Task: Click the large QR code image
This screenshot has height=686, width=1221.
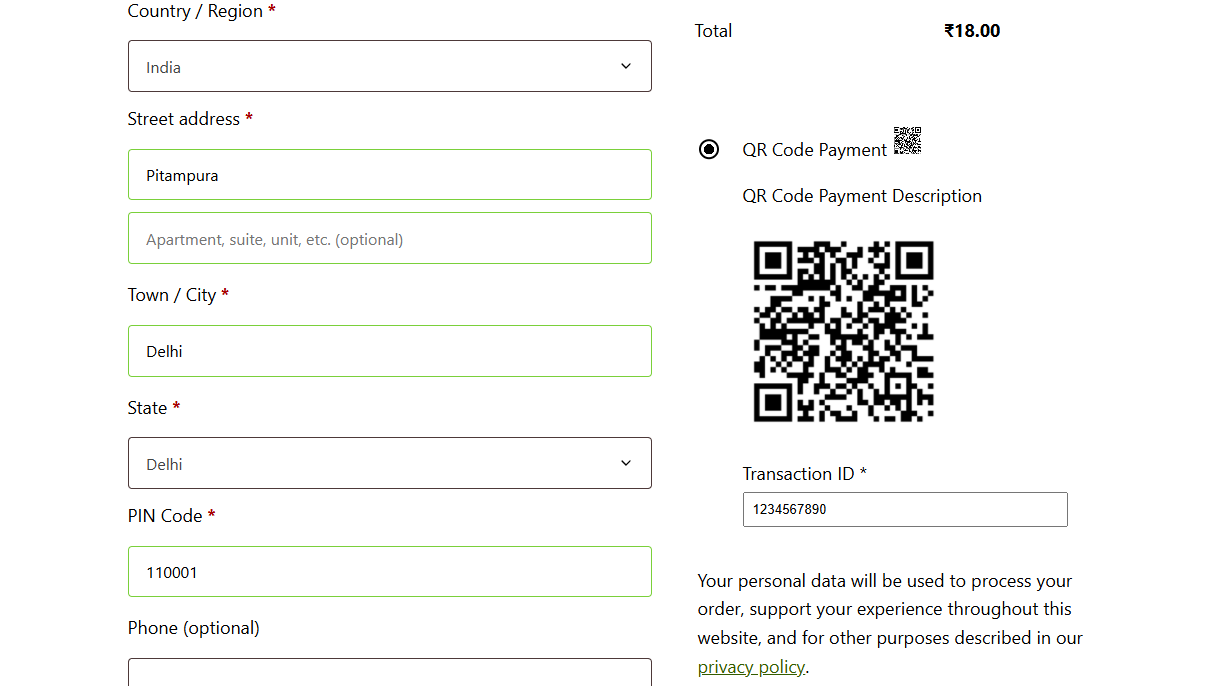Action: 843,331
